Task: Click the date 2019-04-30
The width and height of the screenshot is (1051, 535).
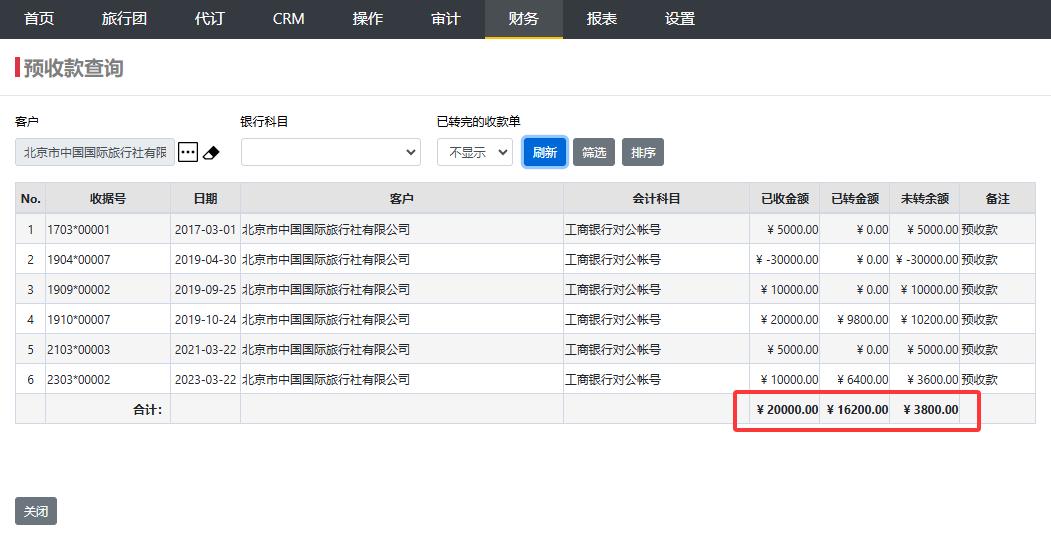Action: click(x=205, y=259)
